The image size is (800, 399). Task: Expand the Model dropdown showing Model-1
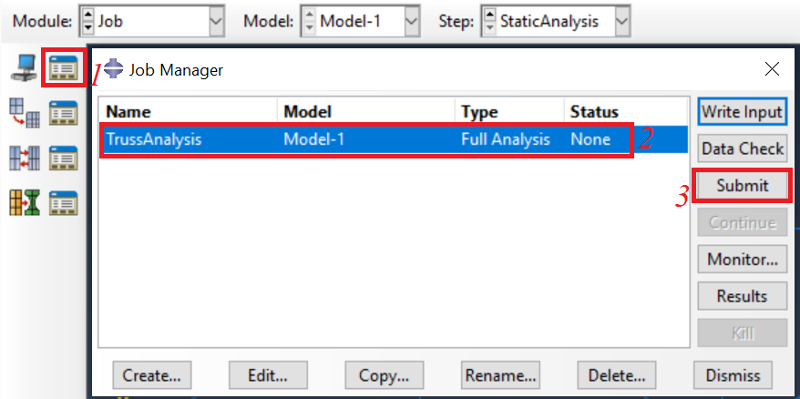[360, 21]
